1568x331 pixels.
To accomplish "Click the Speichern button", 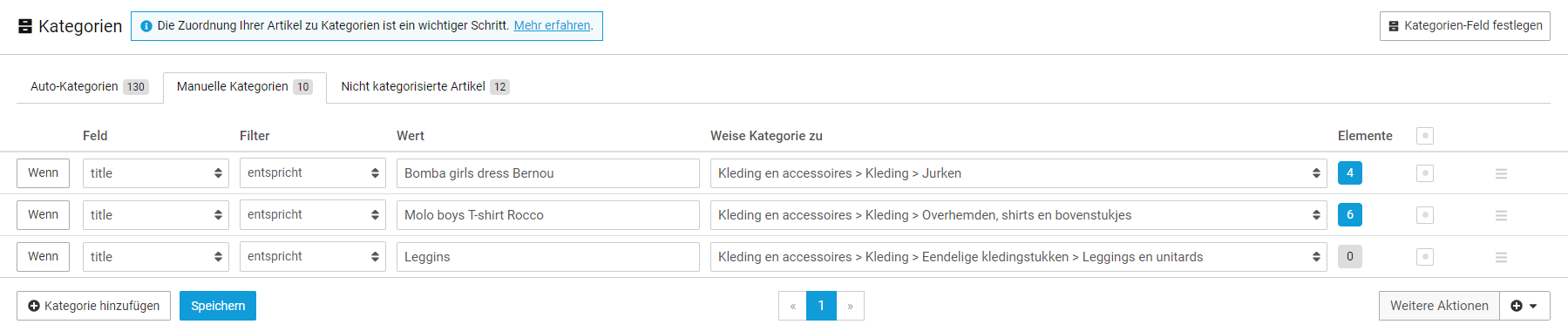I will pyautogui.click(x=218, y=306).
